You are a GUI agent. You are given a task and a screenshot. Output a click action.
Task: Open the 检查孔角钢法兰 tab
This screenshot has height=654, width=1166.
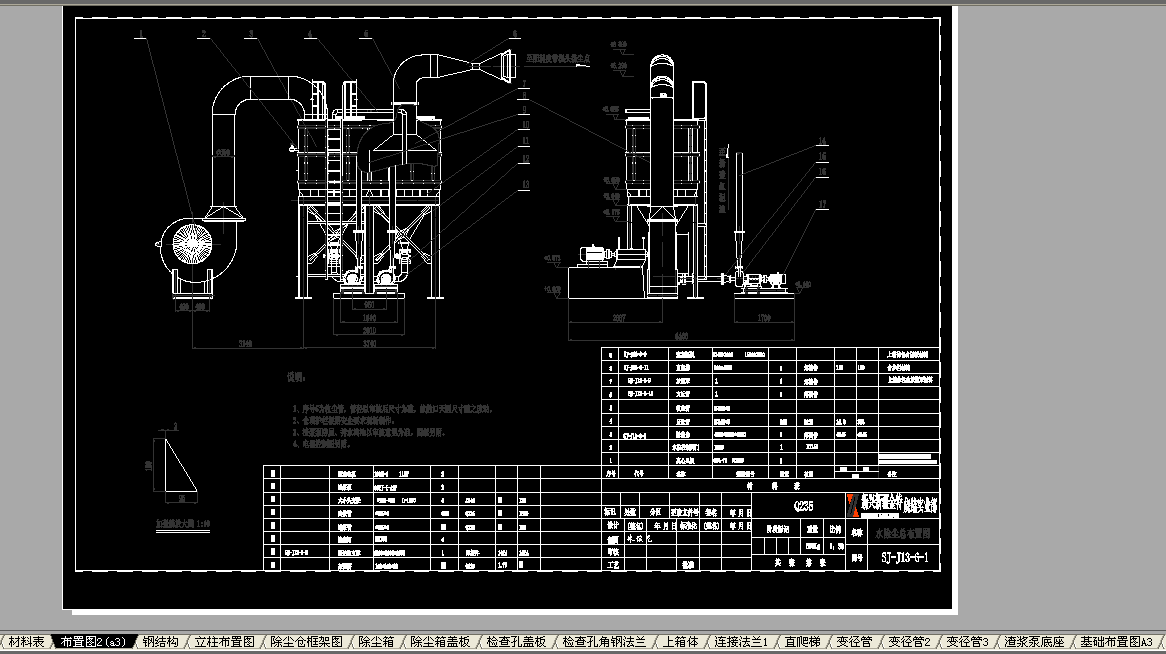point(604,641)
